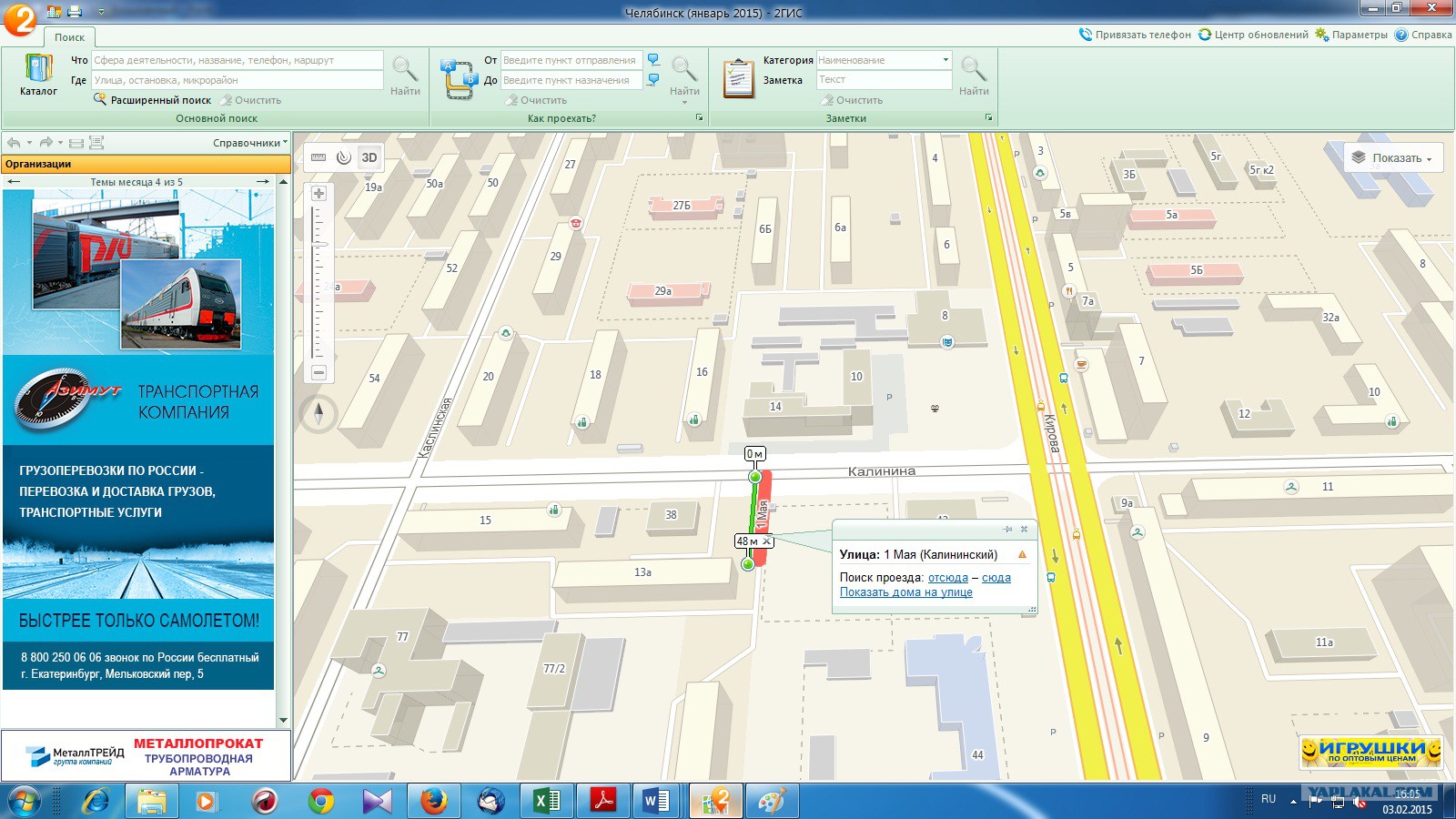Click Найти in the Заметки group
Image resolution: width=1456 pixels, height=819 pixels.
coord(974,76)
